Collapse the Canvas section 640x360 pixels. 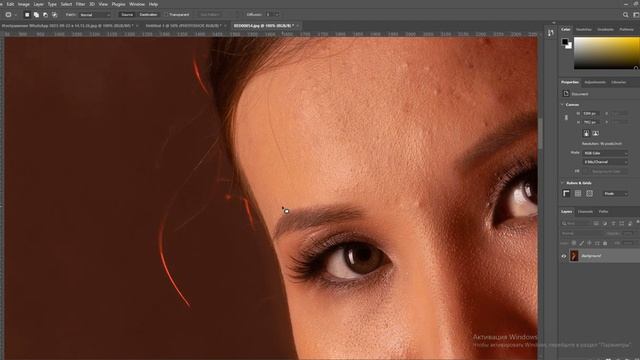coord(562,105)
